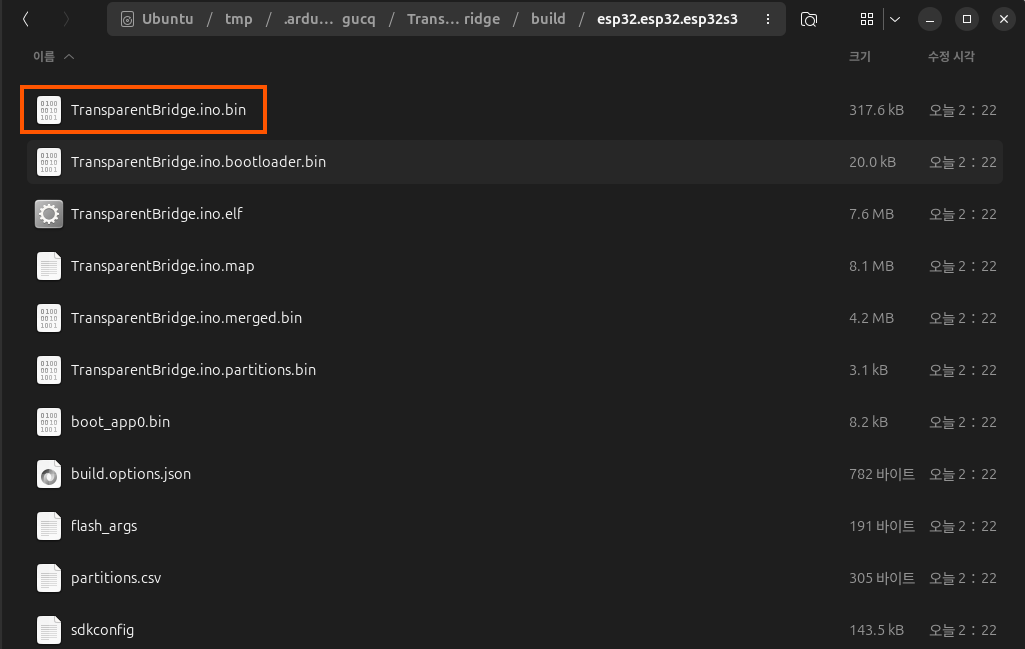
Task: Select file name TransparentBridge.ino.bin
Action: (158, 110)
